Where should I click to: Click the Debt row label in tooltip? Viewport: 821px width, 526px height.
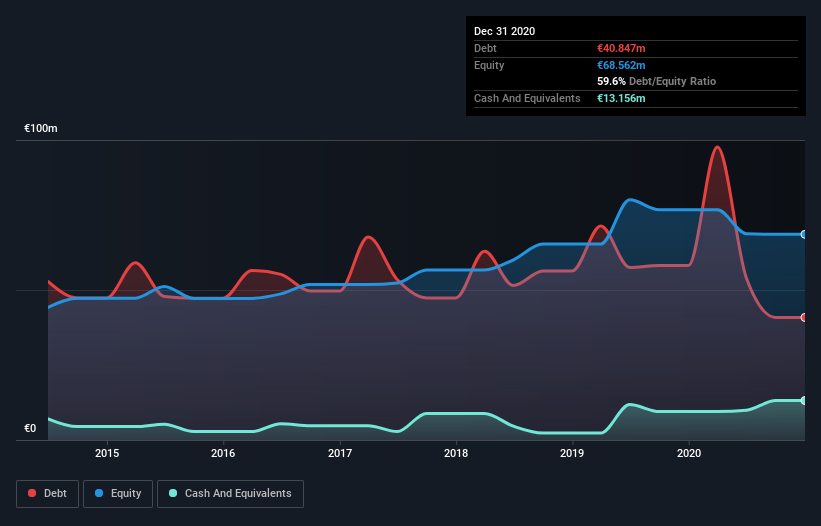tap(485, 48)
